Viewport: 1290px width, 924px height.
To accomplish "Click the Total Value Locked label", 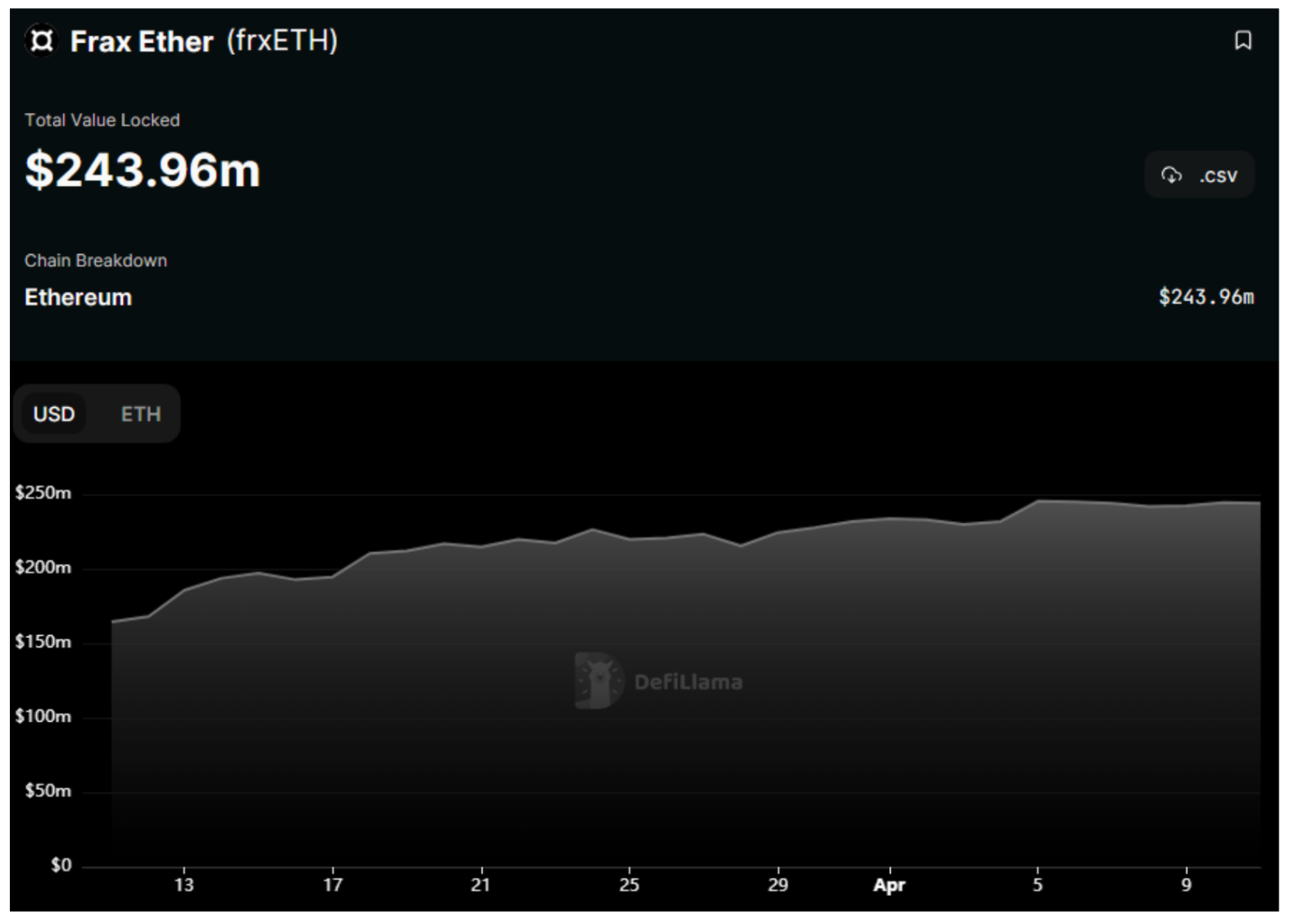I will [x=102, y=120].
